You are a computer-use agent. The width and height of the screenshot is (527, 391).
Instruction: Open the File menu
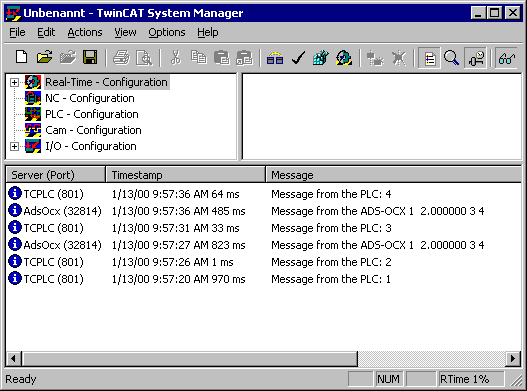17,32
